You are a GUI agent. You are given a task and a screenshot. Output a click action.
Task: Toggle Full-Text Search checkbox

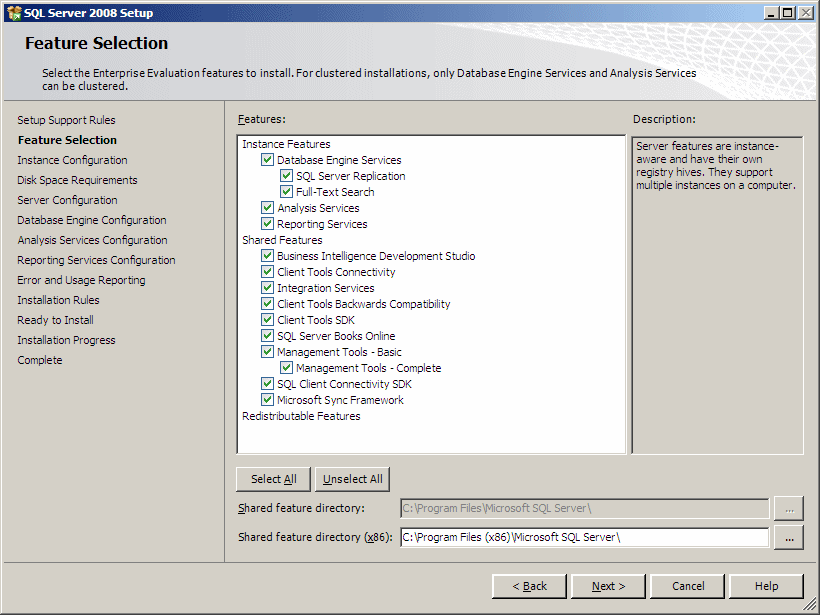(286, 191)
